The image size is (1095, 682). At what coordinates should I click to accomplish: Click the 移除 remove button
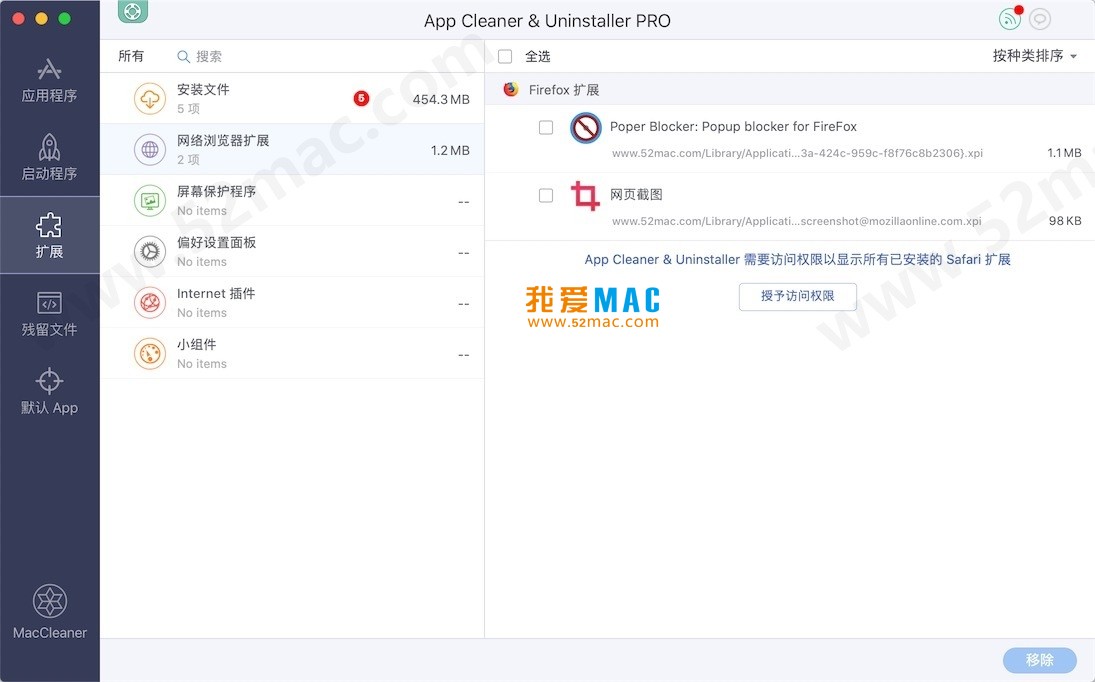(x=1040, y=660)
